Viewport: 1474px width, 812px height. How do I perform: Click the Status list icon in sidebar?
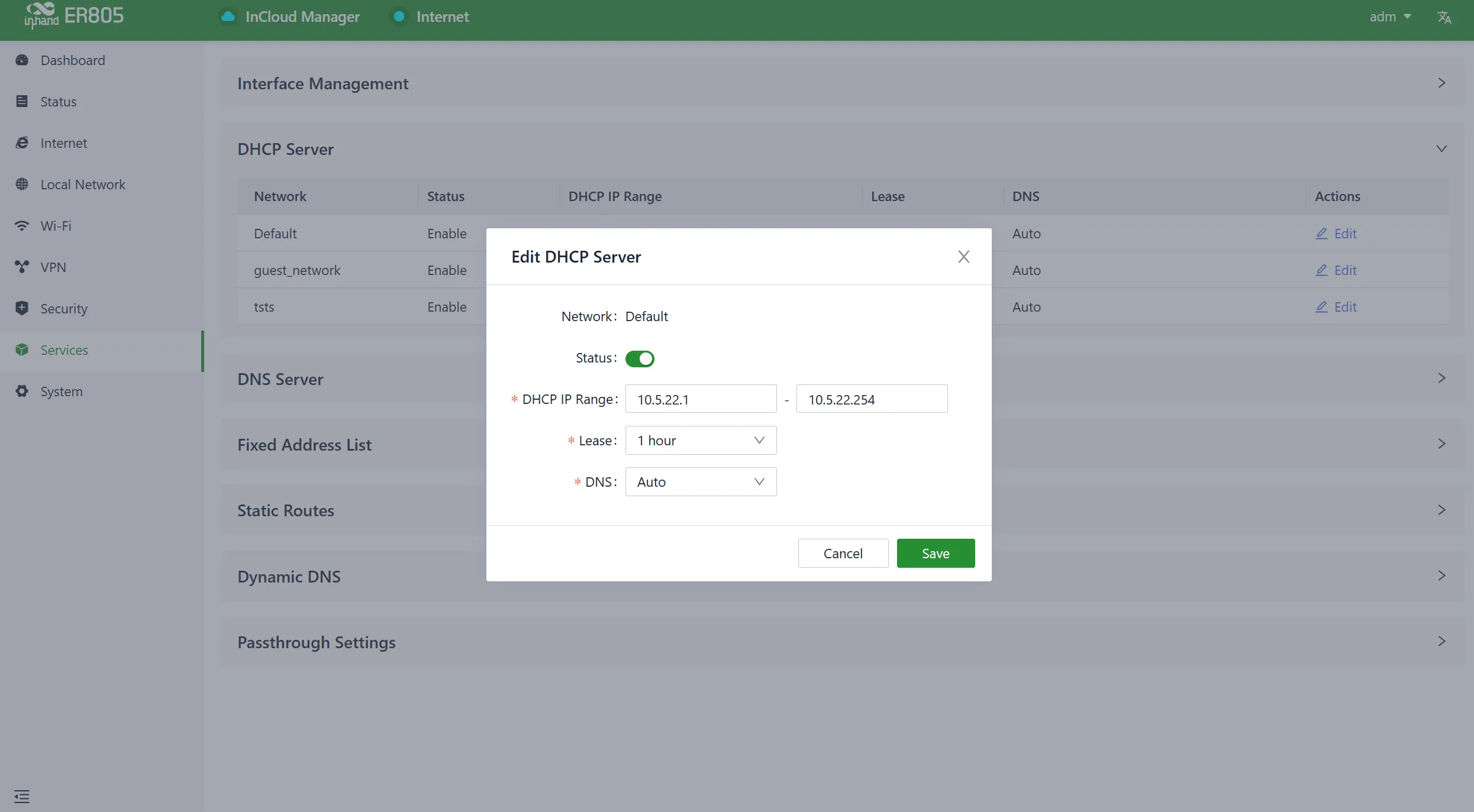(22, 102)
